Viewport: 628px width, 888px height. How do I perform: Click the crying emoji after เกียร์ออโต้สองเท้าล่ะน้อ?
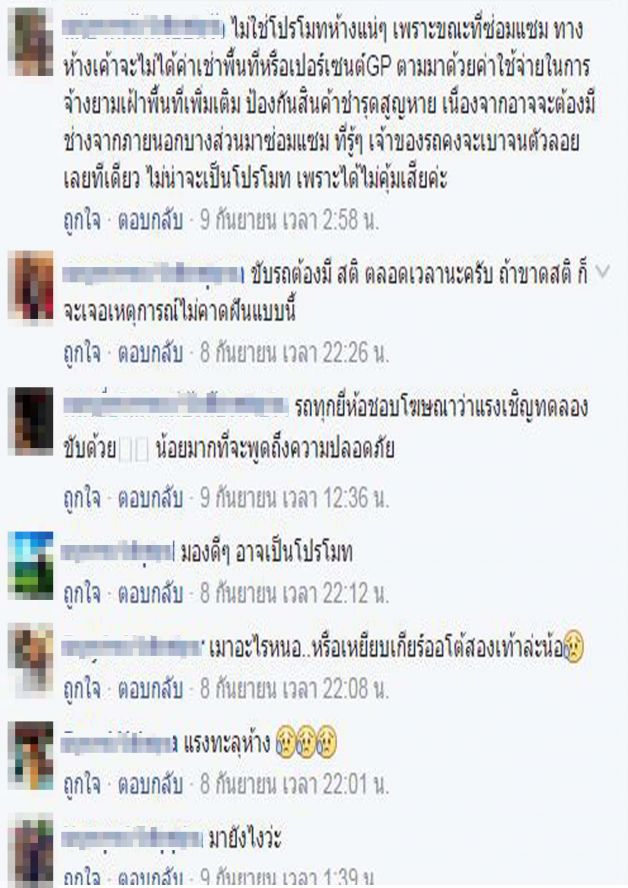574,647
